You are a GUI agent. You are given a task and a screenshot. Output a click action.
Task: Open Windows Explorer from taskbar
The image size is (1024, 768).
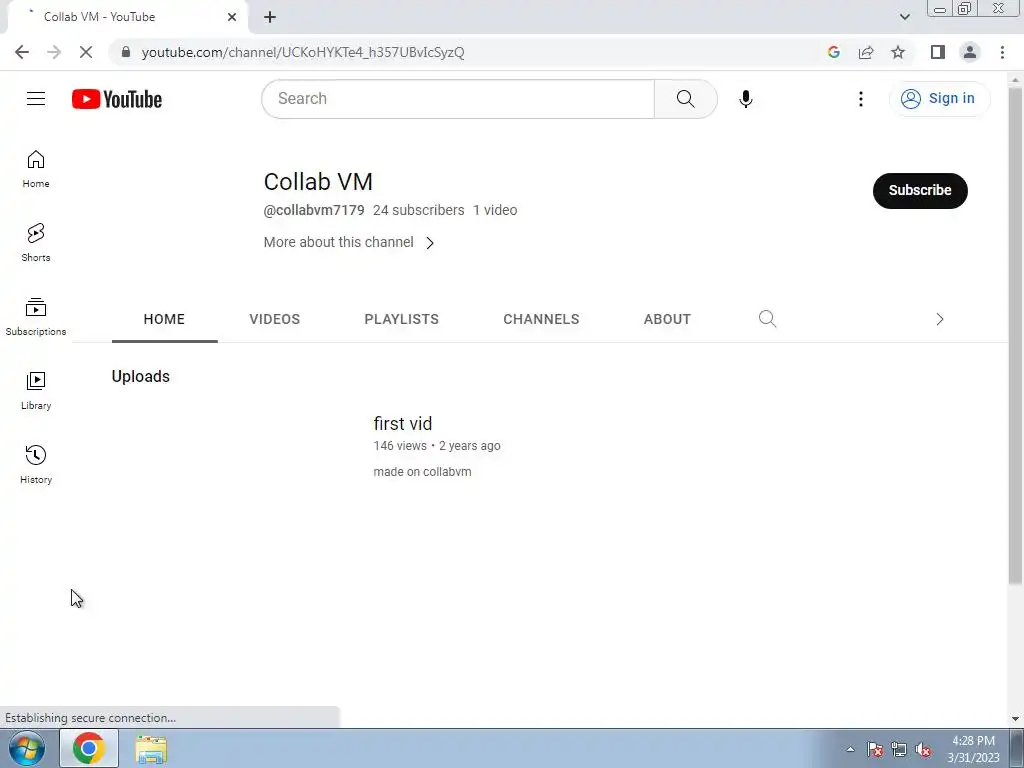(151, 749)
